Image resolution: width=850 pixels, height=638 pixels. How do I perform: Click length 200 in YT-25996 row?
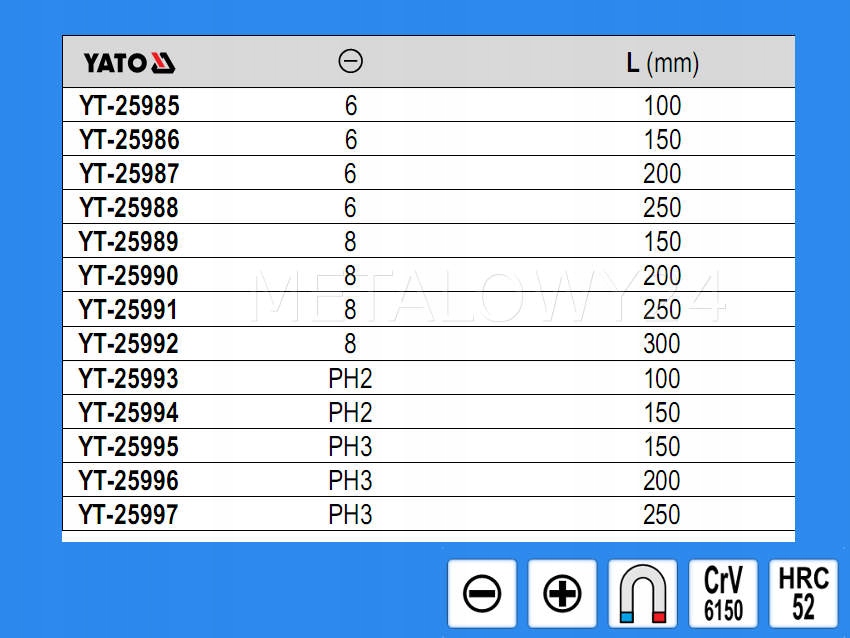(x=661, y=481)
